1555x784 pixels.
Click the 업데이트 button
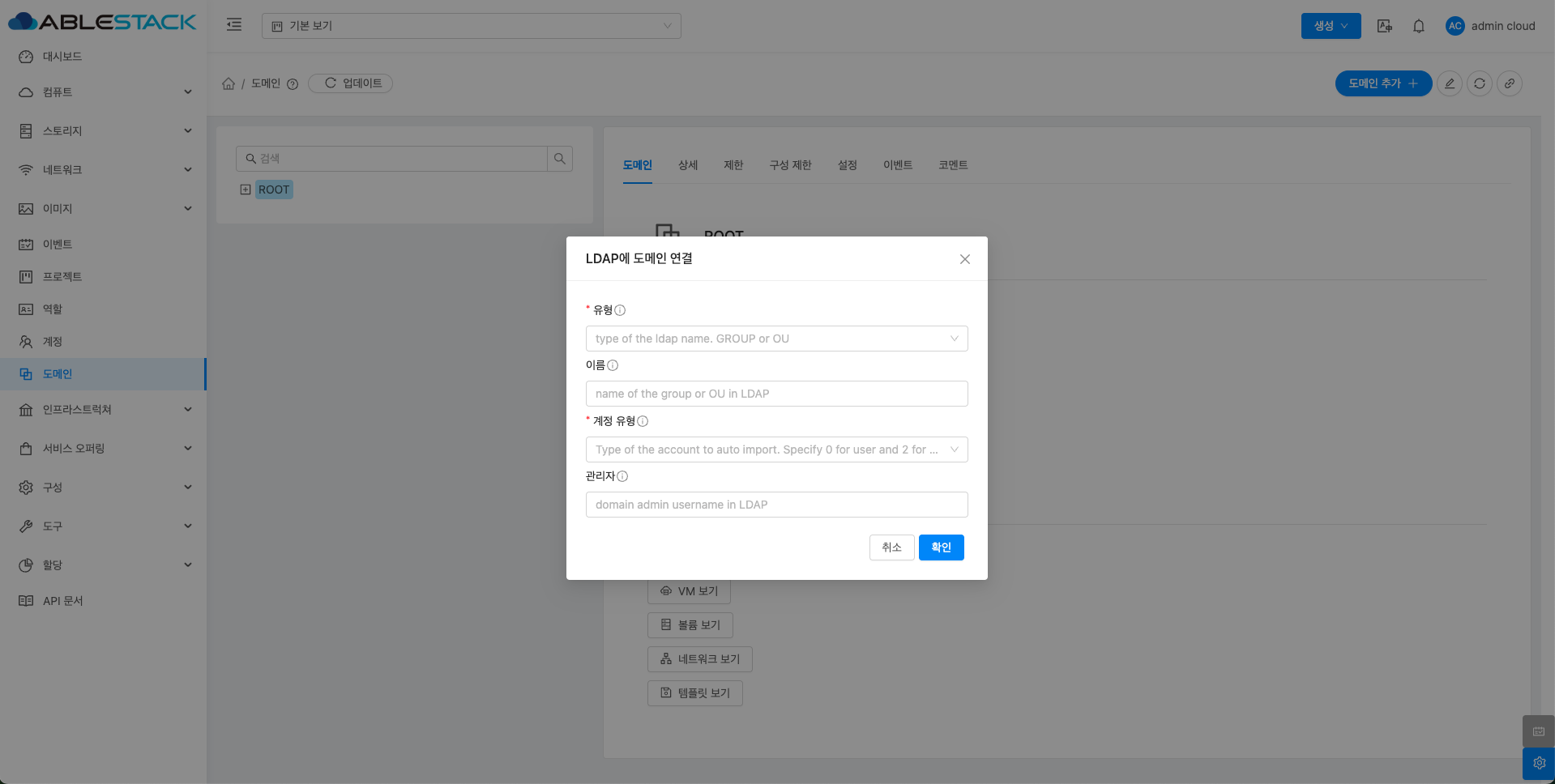pos(351,83)
